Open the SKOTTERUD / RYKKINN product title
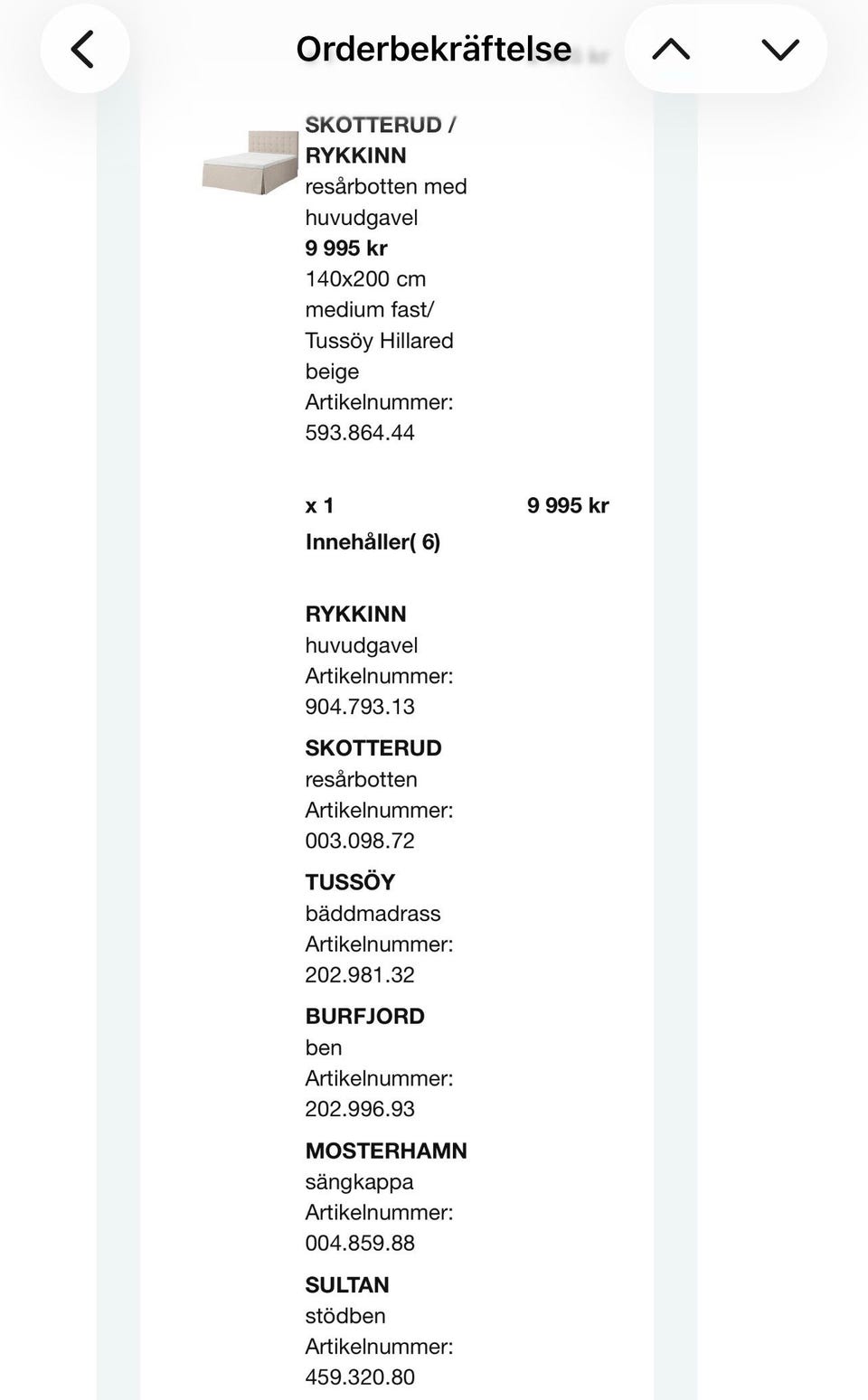The height and width of the screenshot is (1400, 868). (x=380, y=140)
